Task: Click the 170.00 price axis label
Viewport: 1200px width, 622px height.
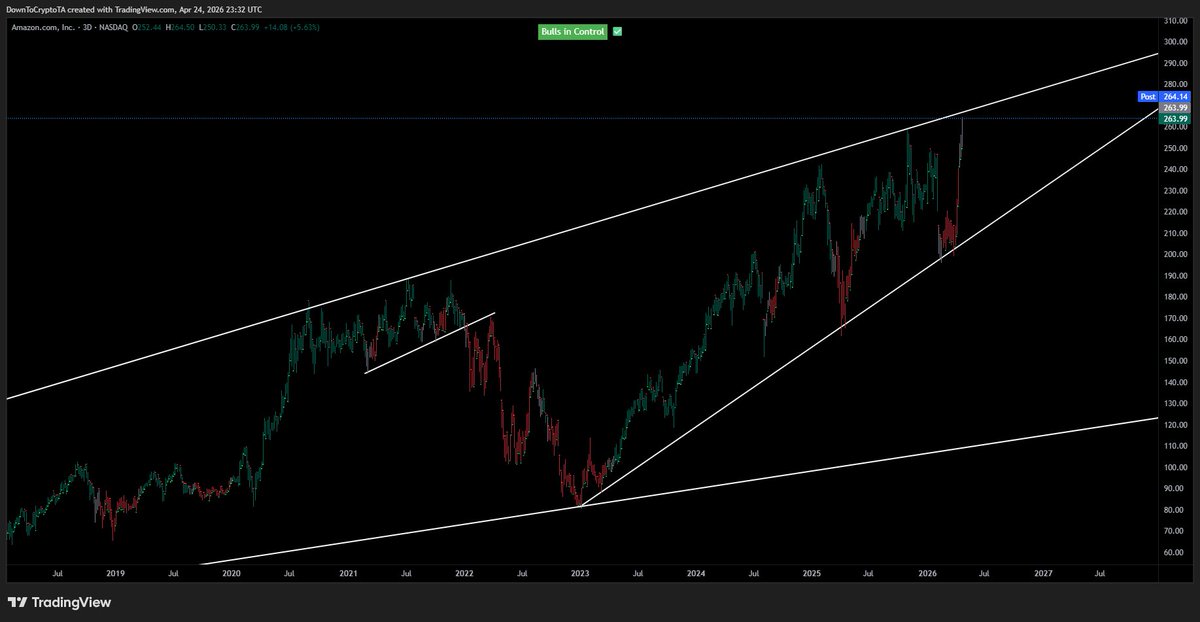Action: (1175, 318)
